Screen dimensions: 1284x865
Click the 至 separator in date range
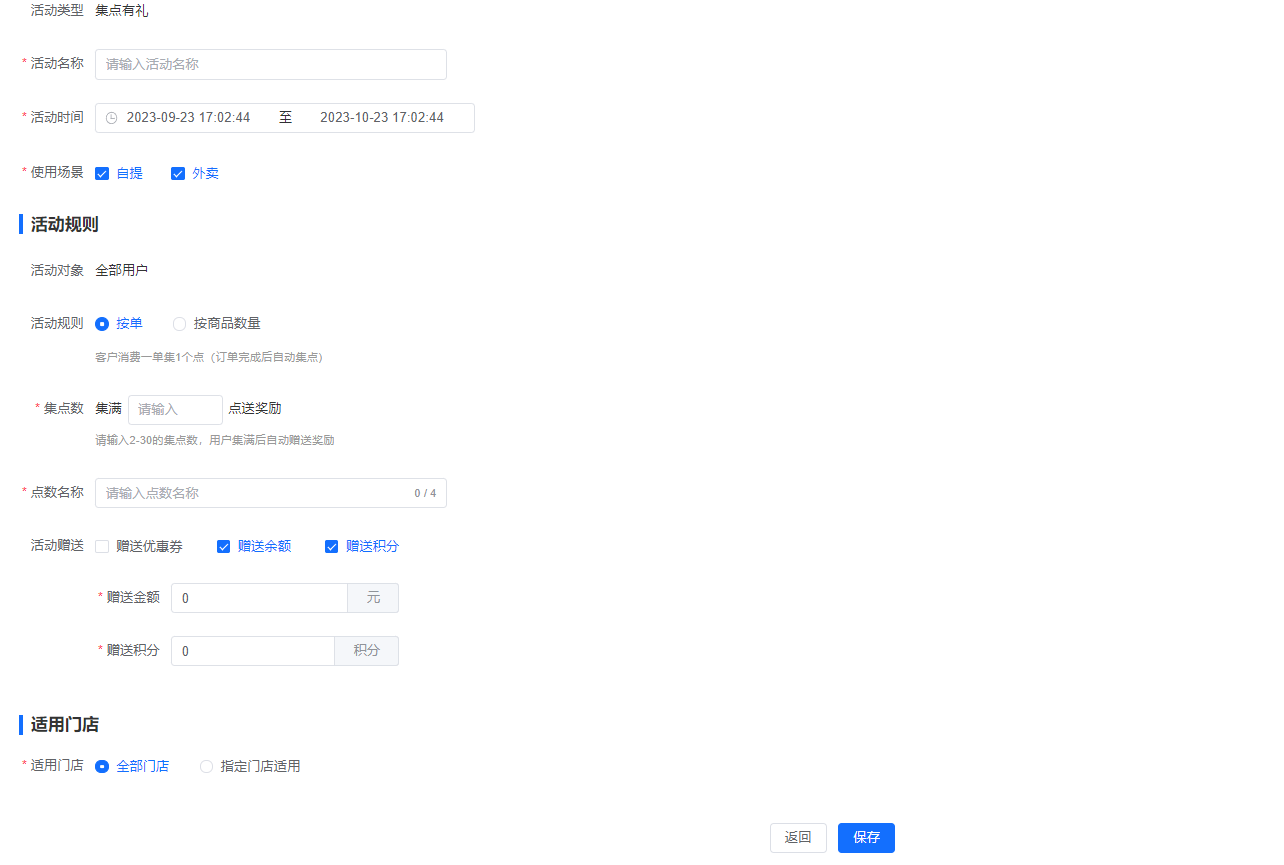(285, 118)
